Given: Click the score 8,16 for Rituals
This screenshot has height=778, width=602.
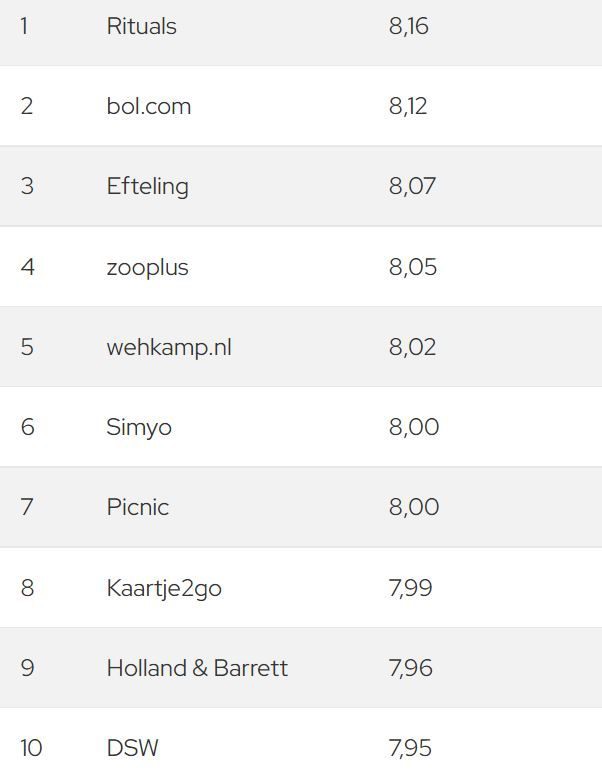Looking at the screenshot, I should coord(408,26).
